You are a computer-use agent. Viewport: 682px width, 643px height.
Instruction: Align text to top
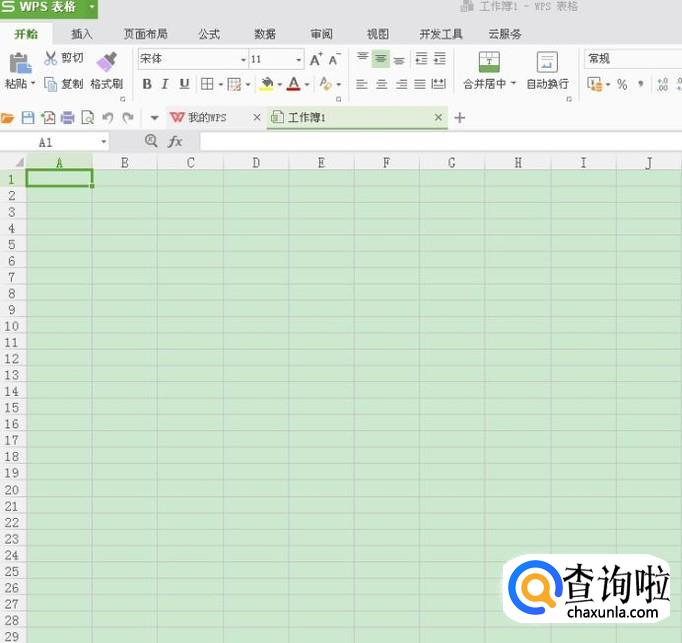click(362, 57)
